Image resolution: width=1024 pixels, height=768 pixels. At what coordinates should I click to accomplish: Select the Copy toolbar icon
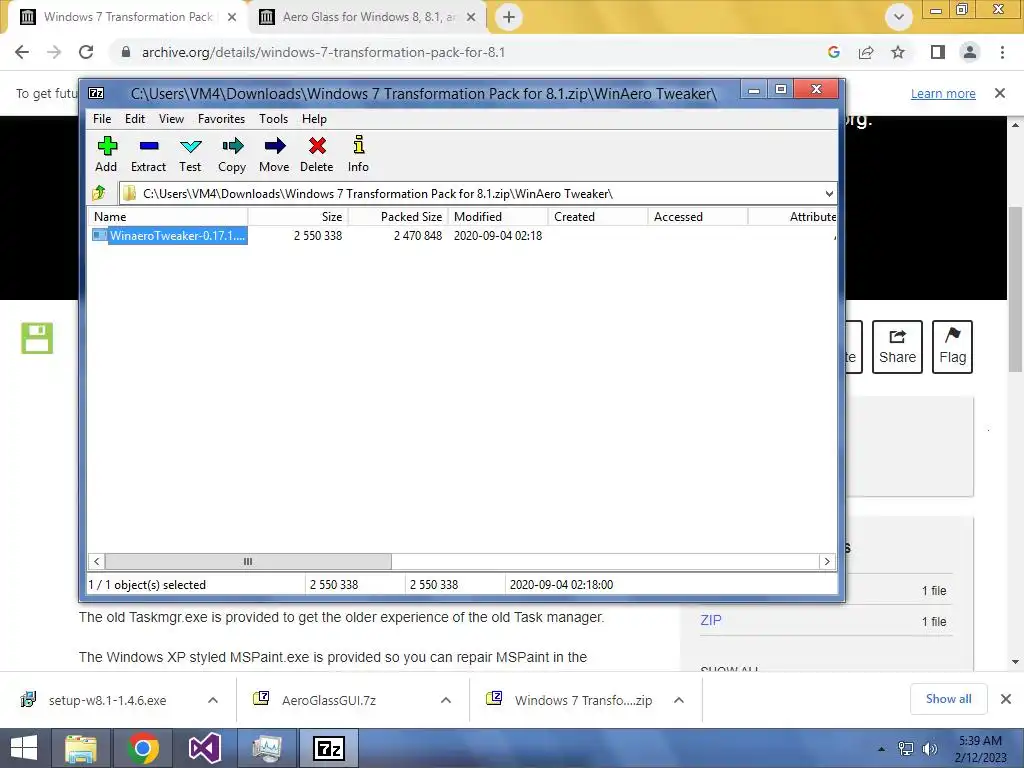[x=232, y=154]
